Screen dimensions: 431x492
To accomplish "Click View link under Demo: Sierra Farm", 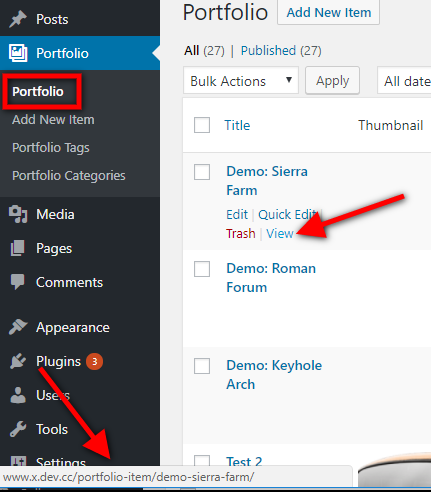I will 280,233.
